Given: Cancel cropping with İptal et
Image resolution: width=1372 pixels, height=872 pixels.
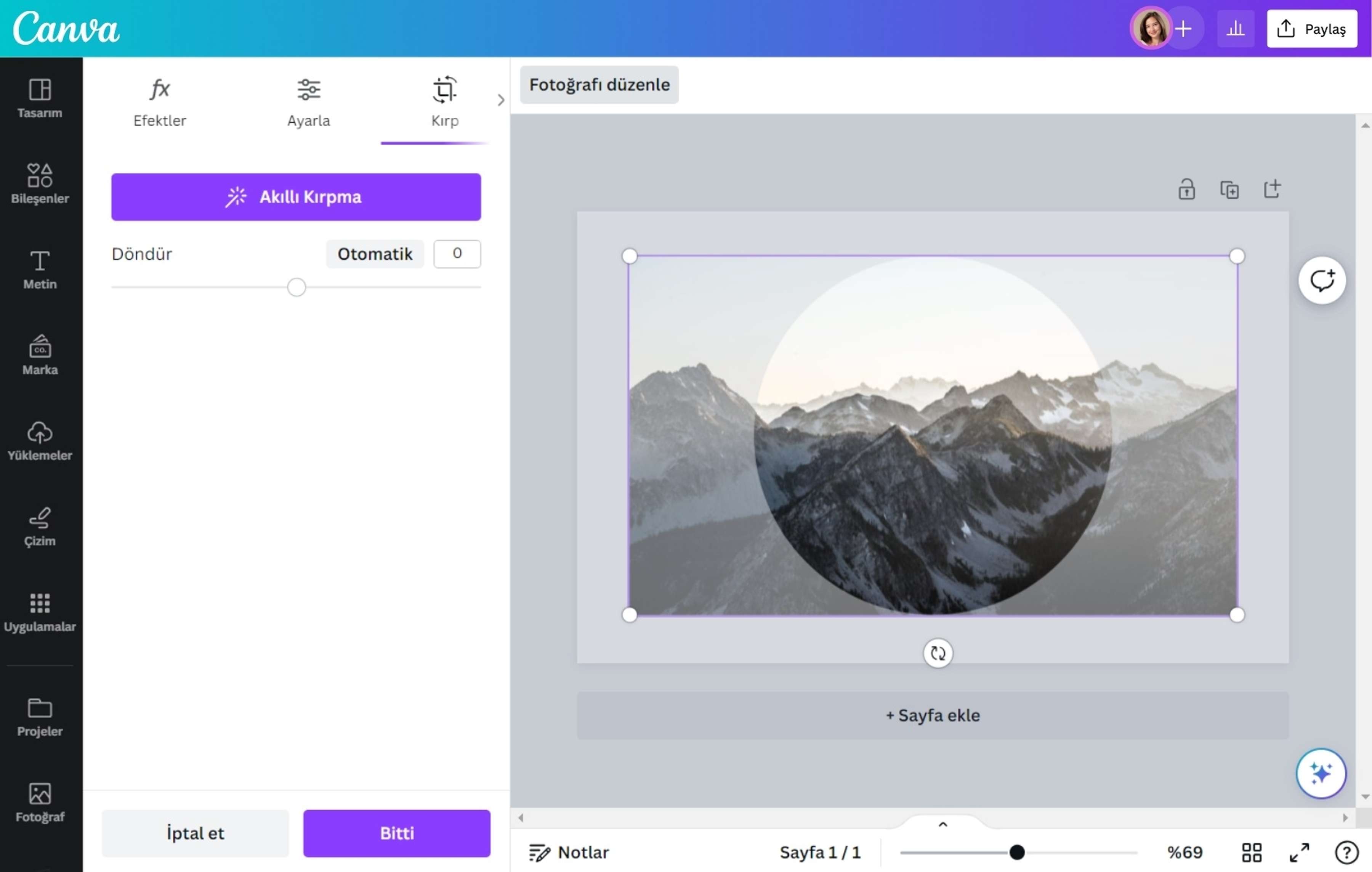Looking at the screenshot, I should 195,833.
